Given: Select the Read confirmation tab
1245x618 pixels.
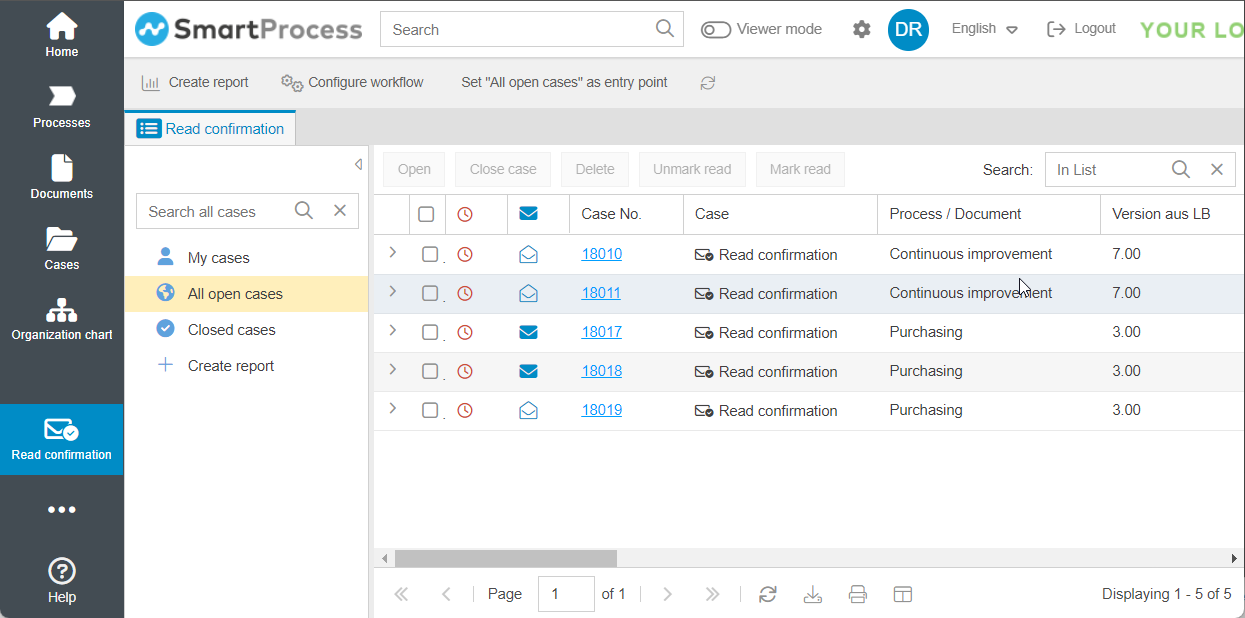Looking at the screenshot, I should (x=211, y=129).
